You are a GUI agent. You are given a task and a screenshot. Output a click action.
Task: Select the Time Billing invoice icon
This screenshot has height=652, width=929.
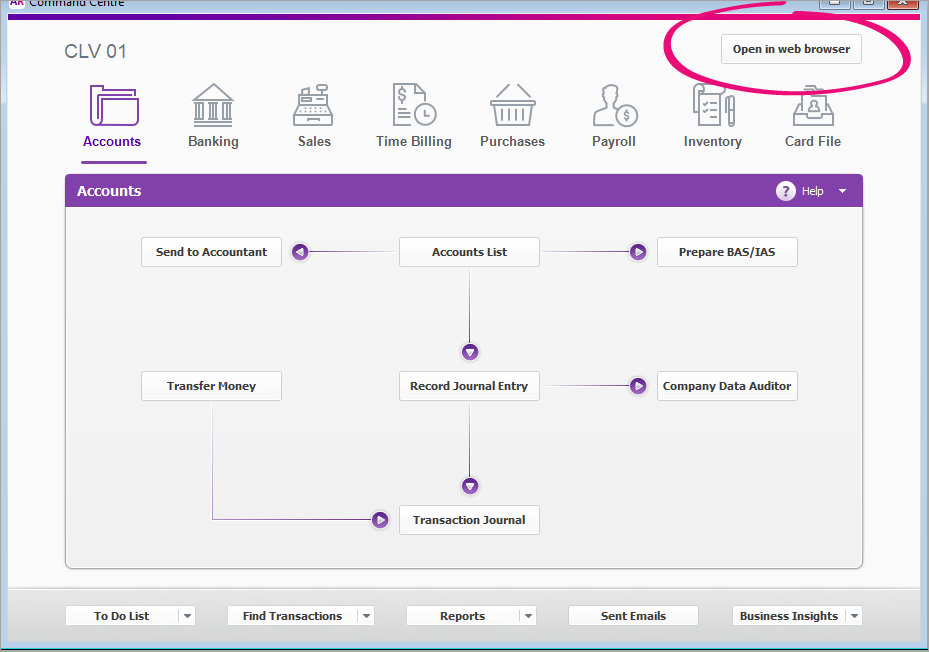(414, 104)
